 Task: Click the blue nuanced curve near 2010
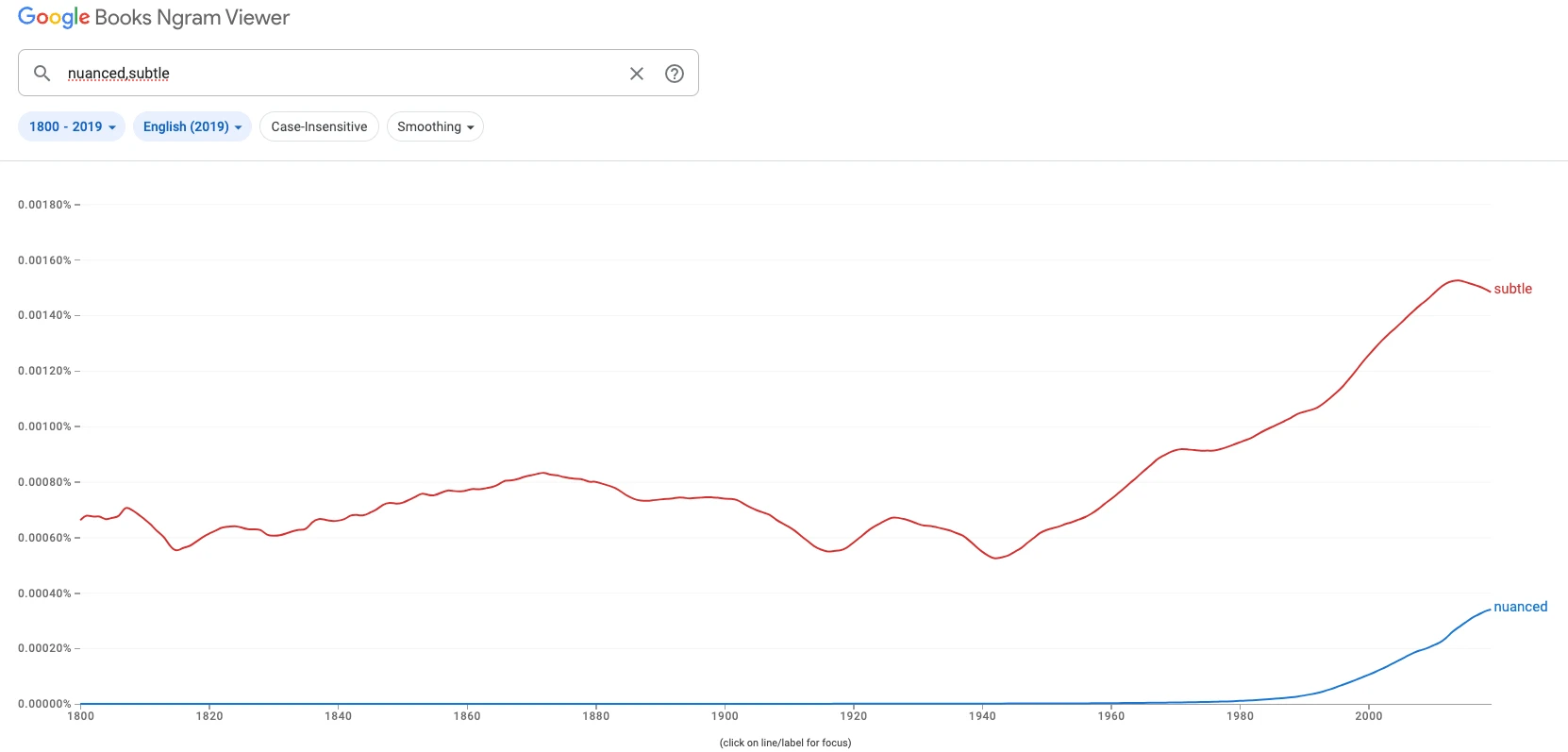pyautogui.click(x=1431, y=647)
